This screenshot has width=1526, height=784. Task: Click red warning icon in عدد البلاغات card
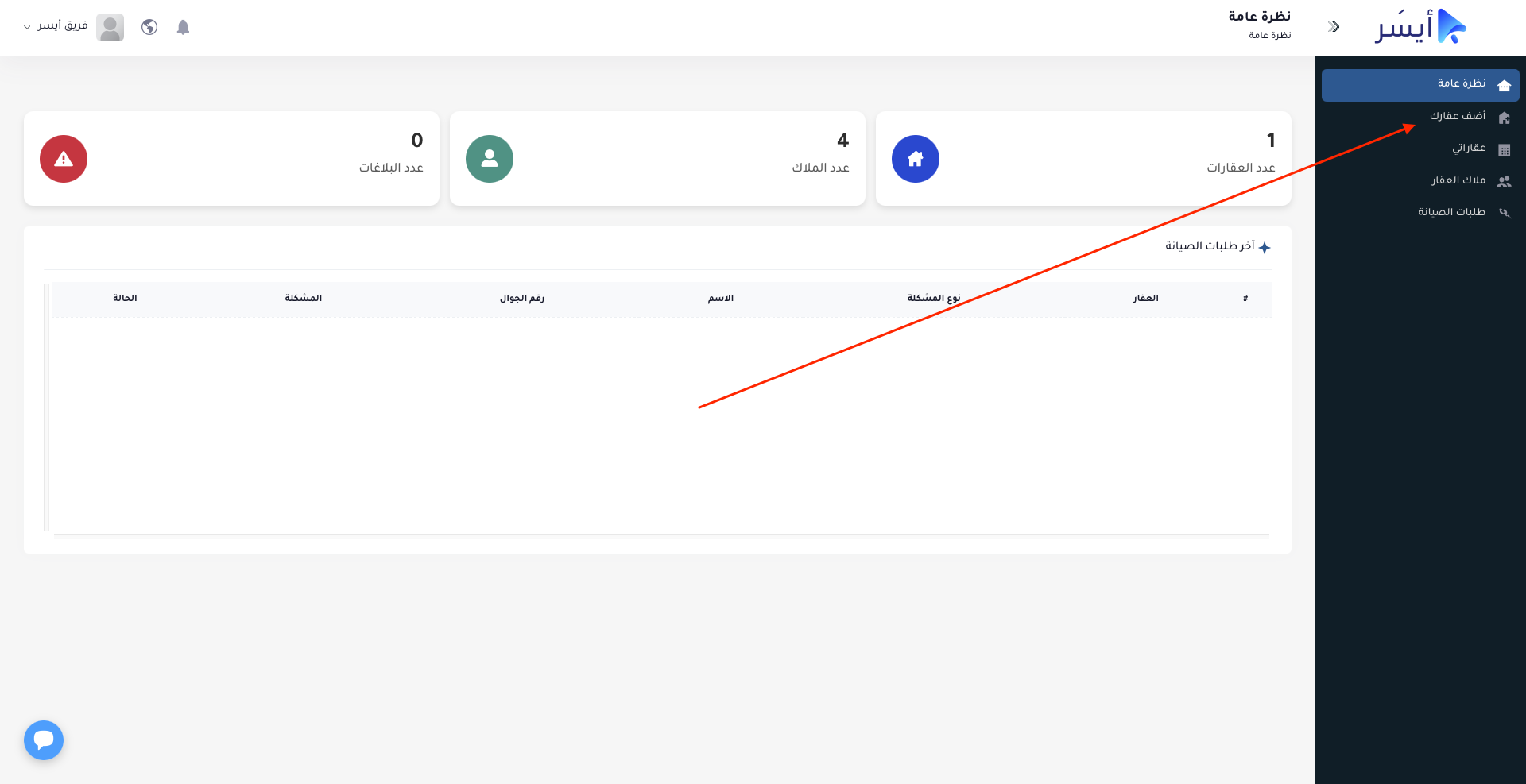click(x=64, y=159)
